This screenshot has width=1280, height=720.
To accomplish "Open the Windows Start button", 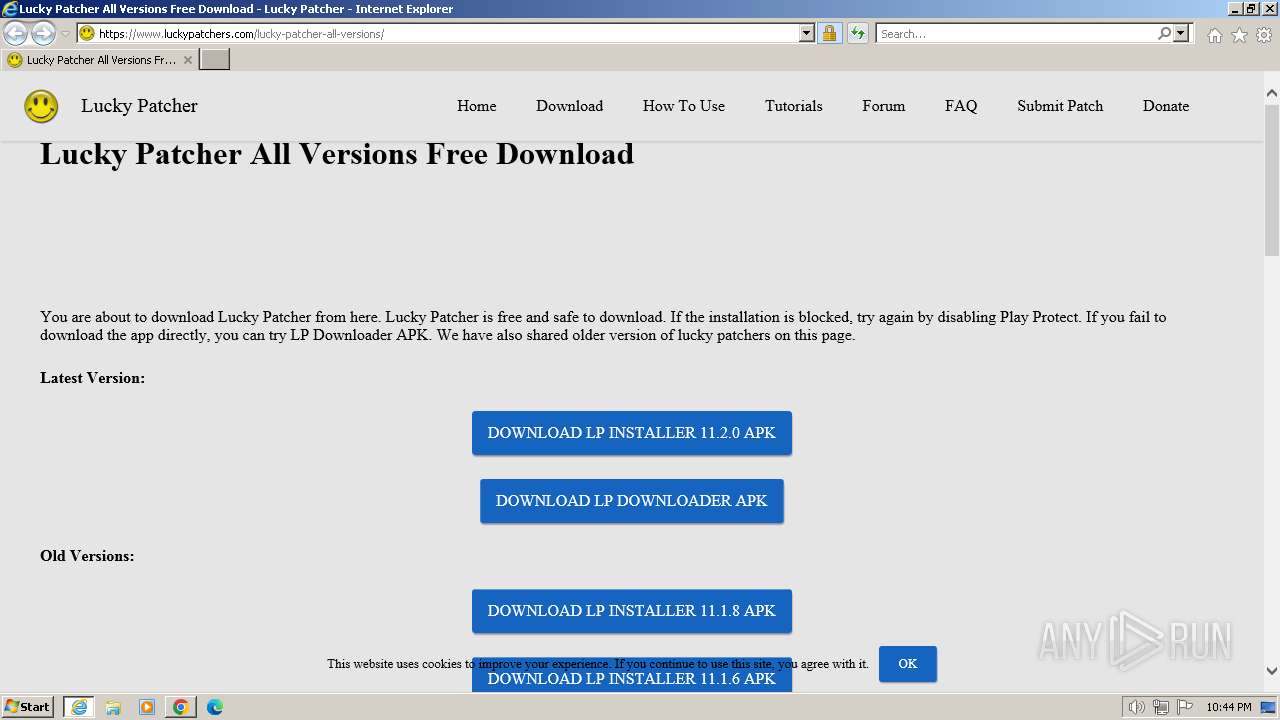I will 28,707.
